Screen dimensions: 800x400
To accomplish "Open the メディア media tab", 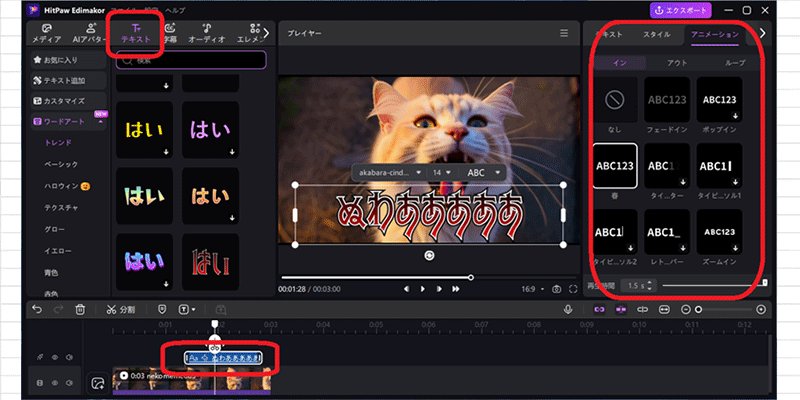I will 46,34.
